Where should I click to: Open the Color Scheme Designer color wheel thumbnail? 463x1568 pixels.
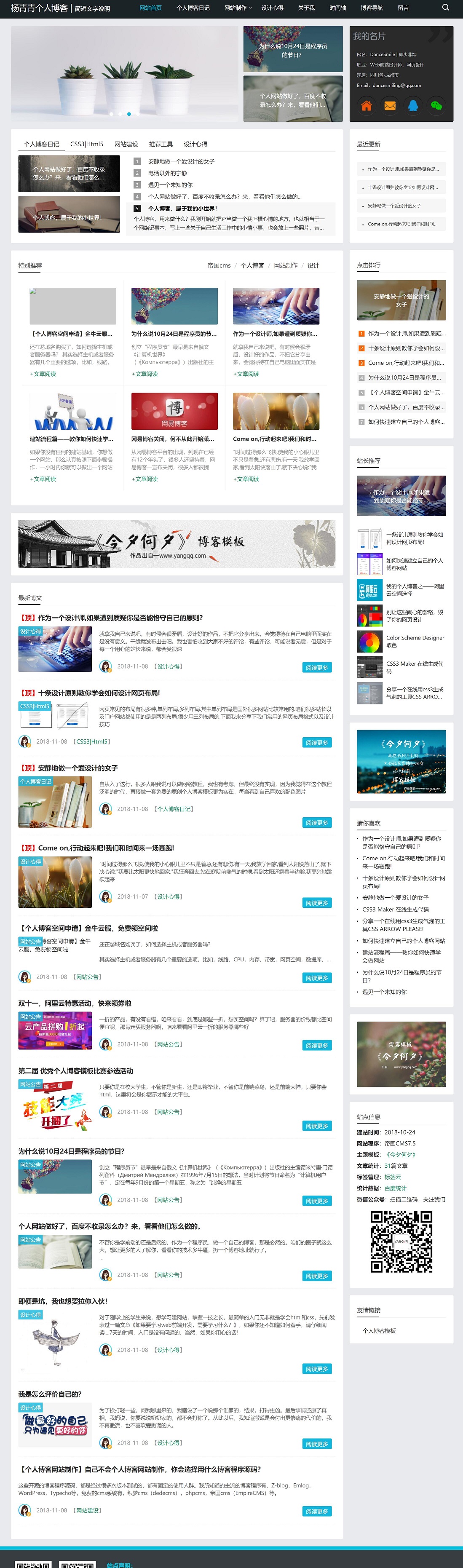coord(369,642)
